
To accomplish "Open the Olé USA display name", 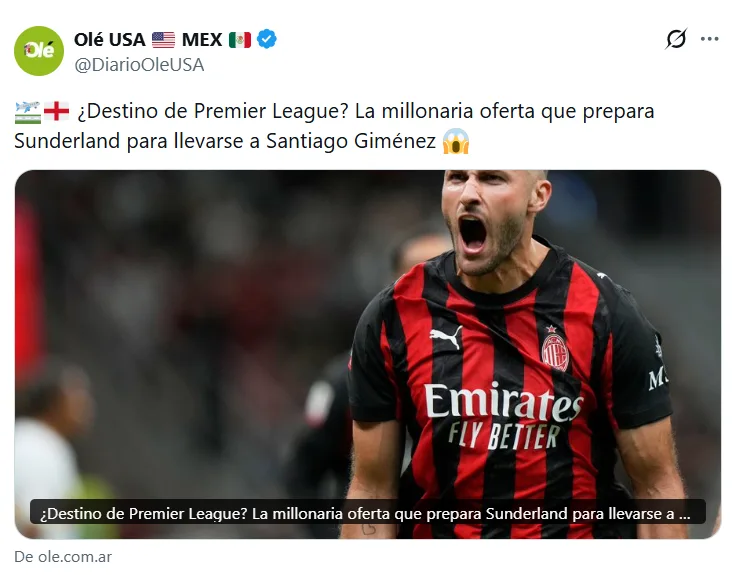I will pyautogui.click(x=110, y=40).
